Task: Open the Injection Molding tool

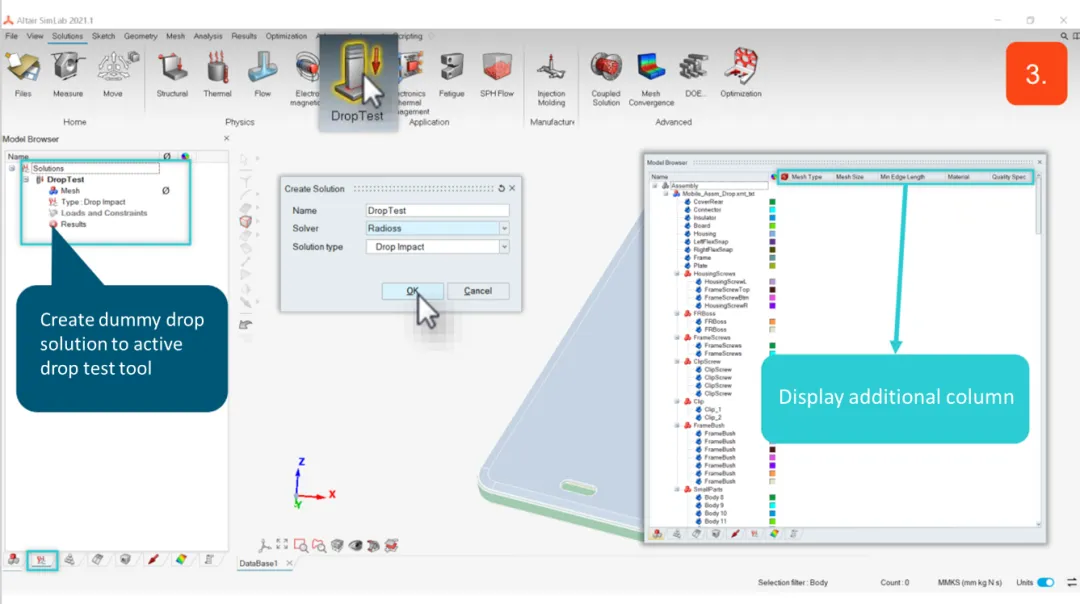Action: click(x=551, y=76)
